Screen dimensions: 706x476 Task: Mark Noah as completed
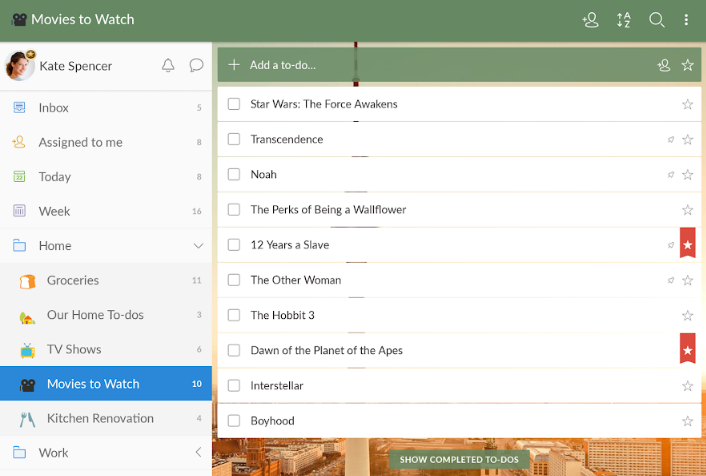[234, 174]
